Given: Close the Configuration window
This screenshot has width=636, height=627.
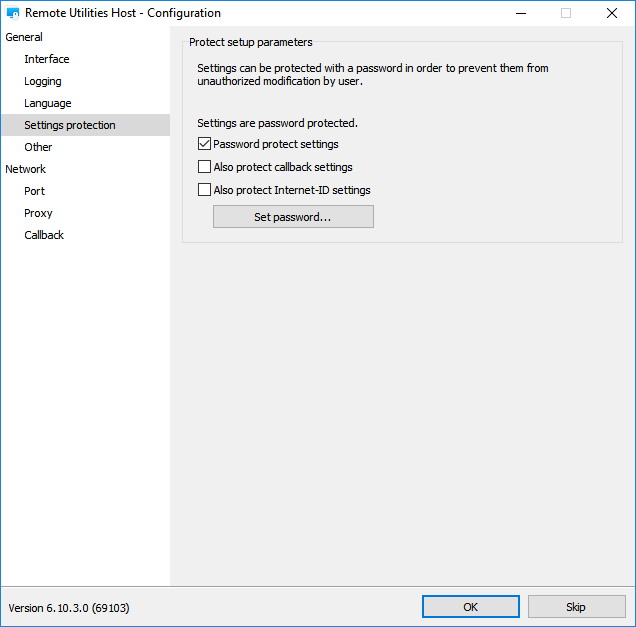Looking at the screenshot, I should [x=611, y=13].
